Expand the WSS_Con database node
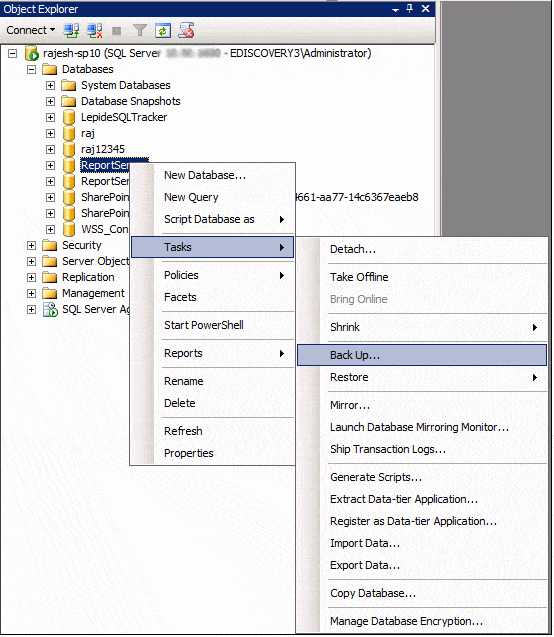 [50, 230]
